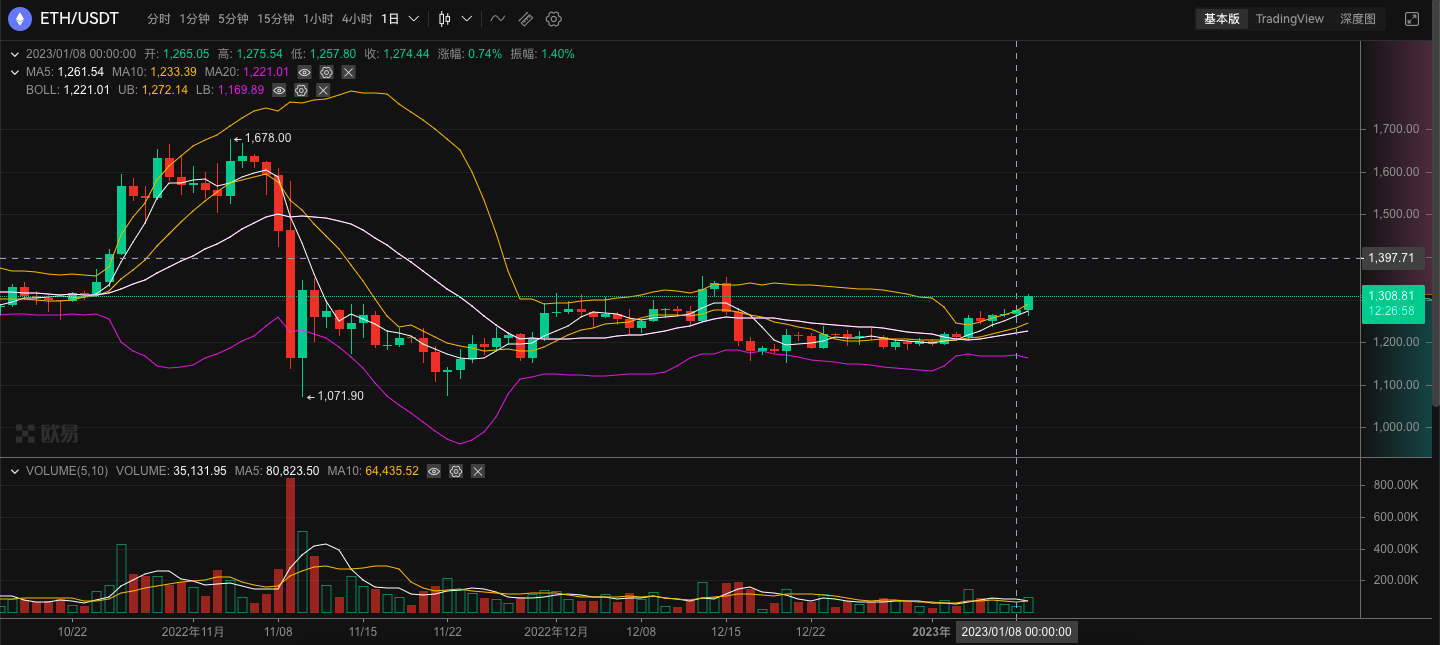Toggle the VOLUME indicator eye icon
Image resolution: width=1440 pixels, height=645 pixels.
coord(434,471)
